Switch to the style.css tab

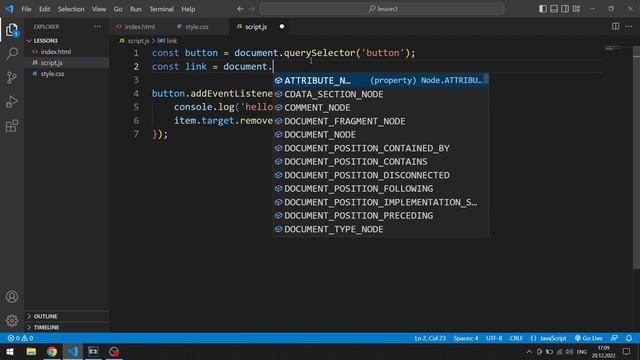196,27
